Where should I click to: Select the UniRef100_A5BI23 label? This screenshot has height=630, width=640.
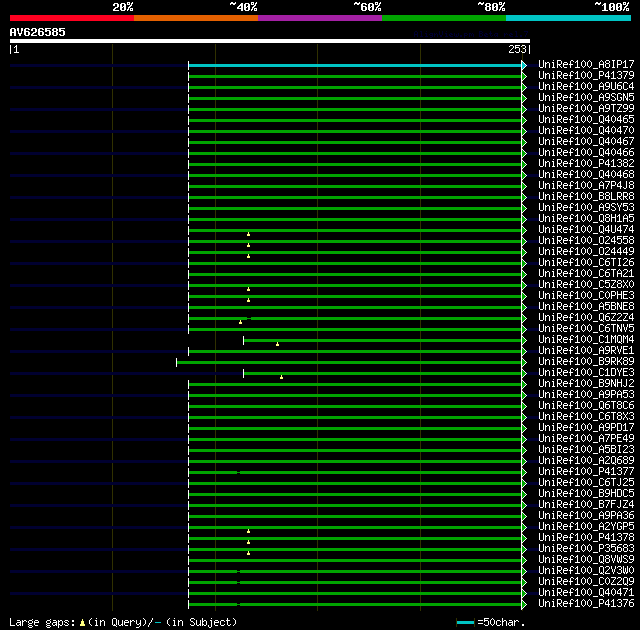(586, 450)
